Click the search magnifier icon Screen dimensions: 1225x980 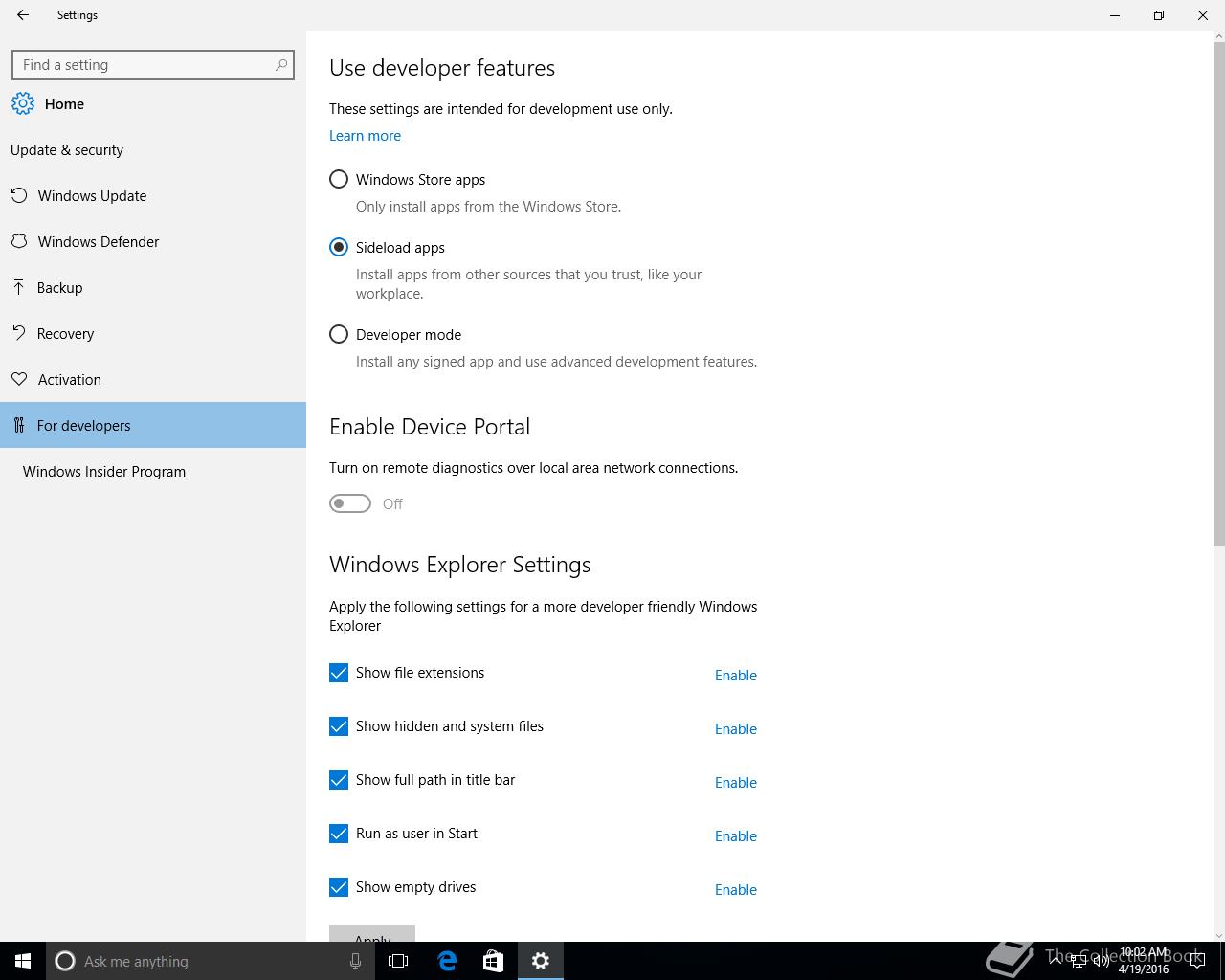pos(281,65)
